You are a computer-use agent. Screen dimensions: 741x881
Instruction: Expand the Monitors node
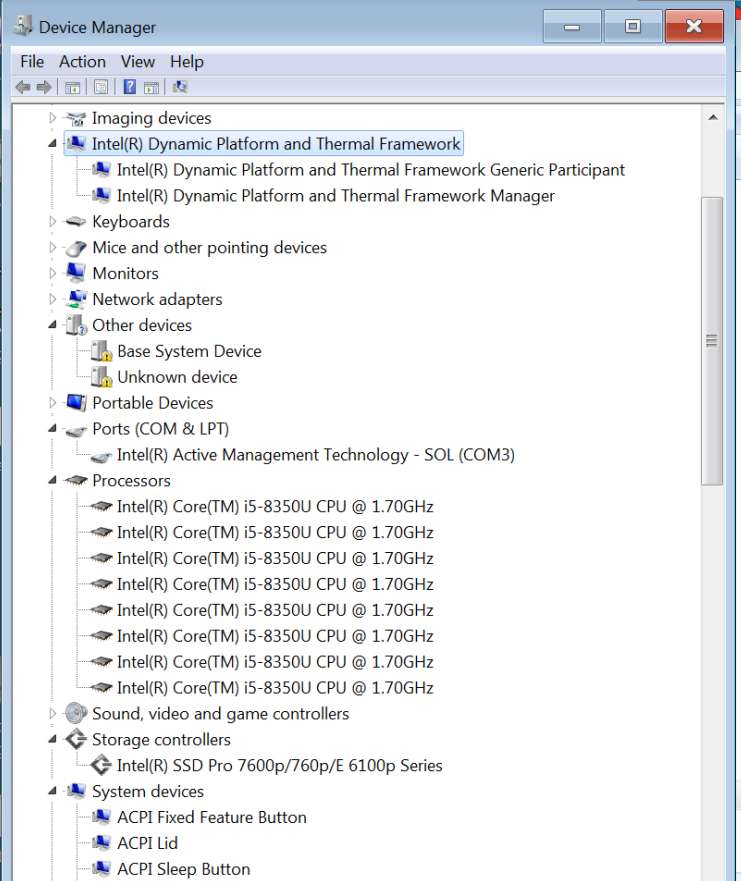tap(52, 273)
